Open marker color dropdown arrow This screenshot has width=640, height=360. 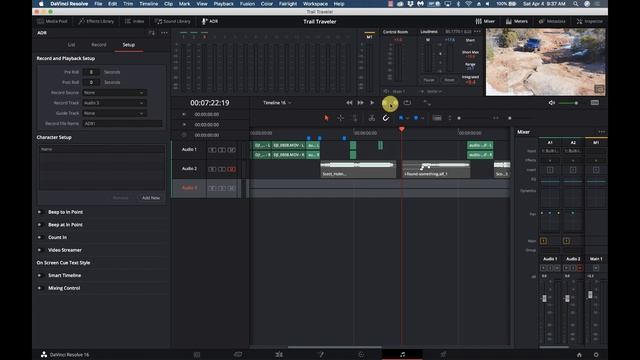click(x=422, y=118)
